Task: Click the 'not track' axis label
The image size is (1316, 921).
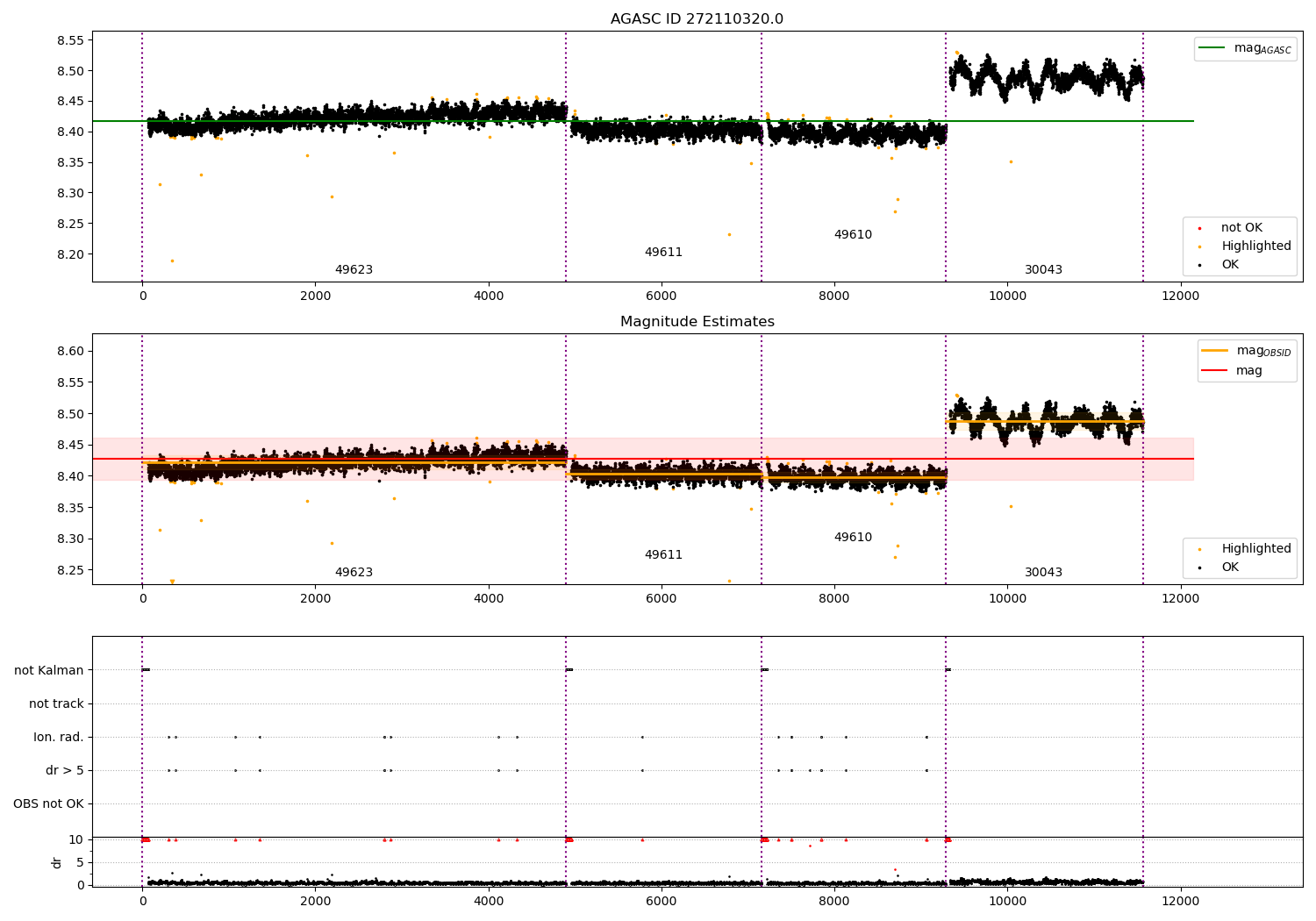Action: (56, 704)
